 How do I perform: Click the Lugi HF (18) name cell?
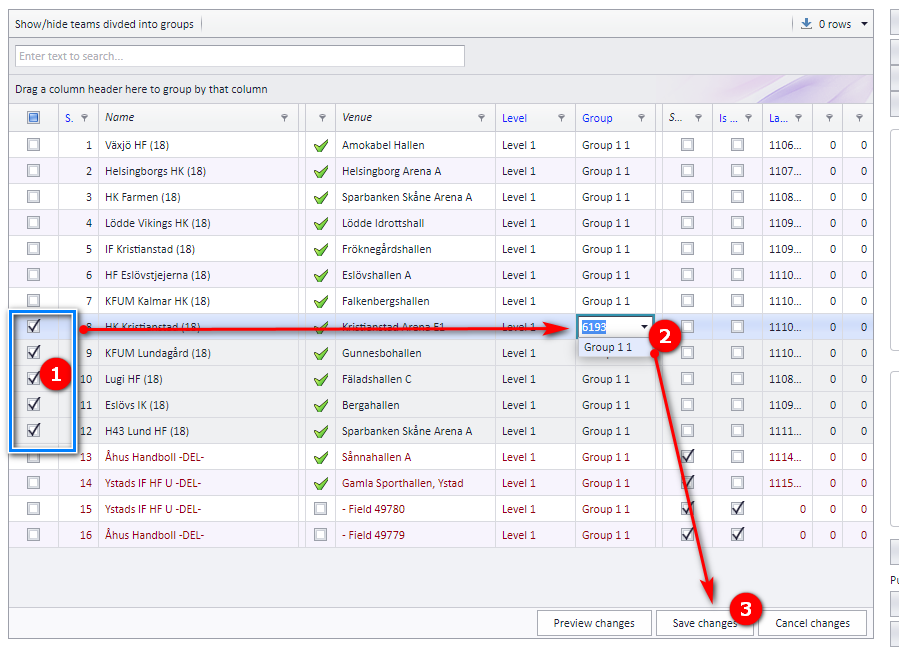click(198, 379)
